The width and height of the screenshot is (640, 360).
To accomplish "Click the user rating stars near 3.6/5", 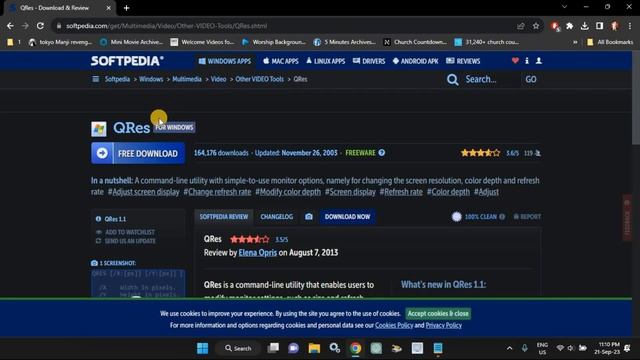I will point(480,153).
